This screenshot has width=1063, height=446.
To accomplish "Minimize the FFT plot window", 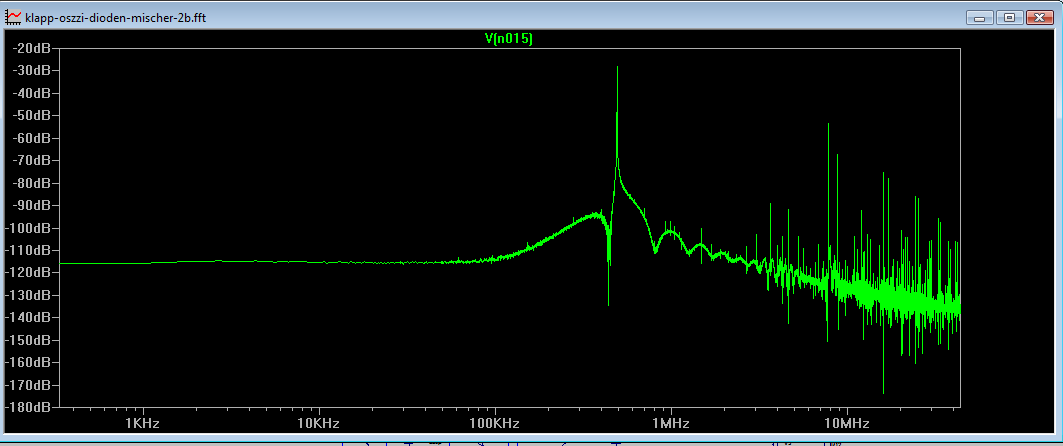I will point(980,18).
